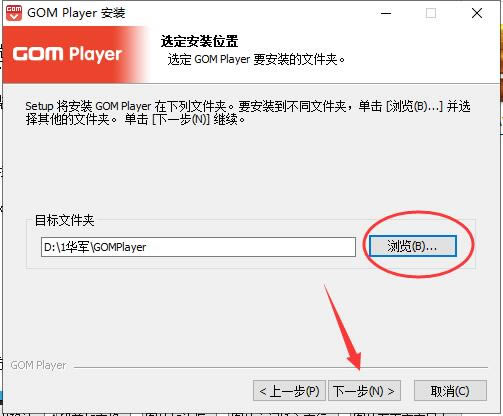Screen dimensions: 503x416
Task: Minimize the GOM Player setup window
Action: click(386, 13)
